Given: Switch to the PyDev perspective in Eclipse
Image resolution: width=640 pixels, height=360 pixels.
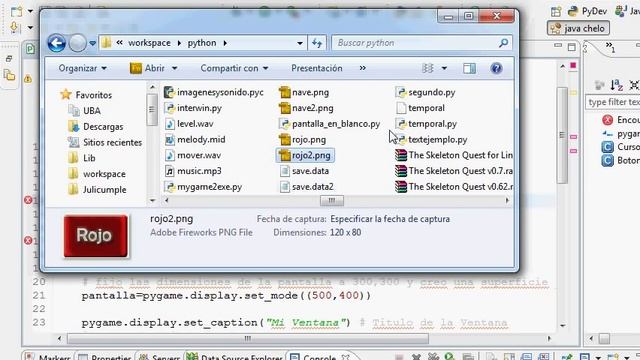Looking at the screenshot, I should tap(588, 11).
